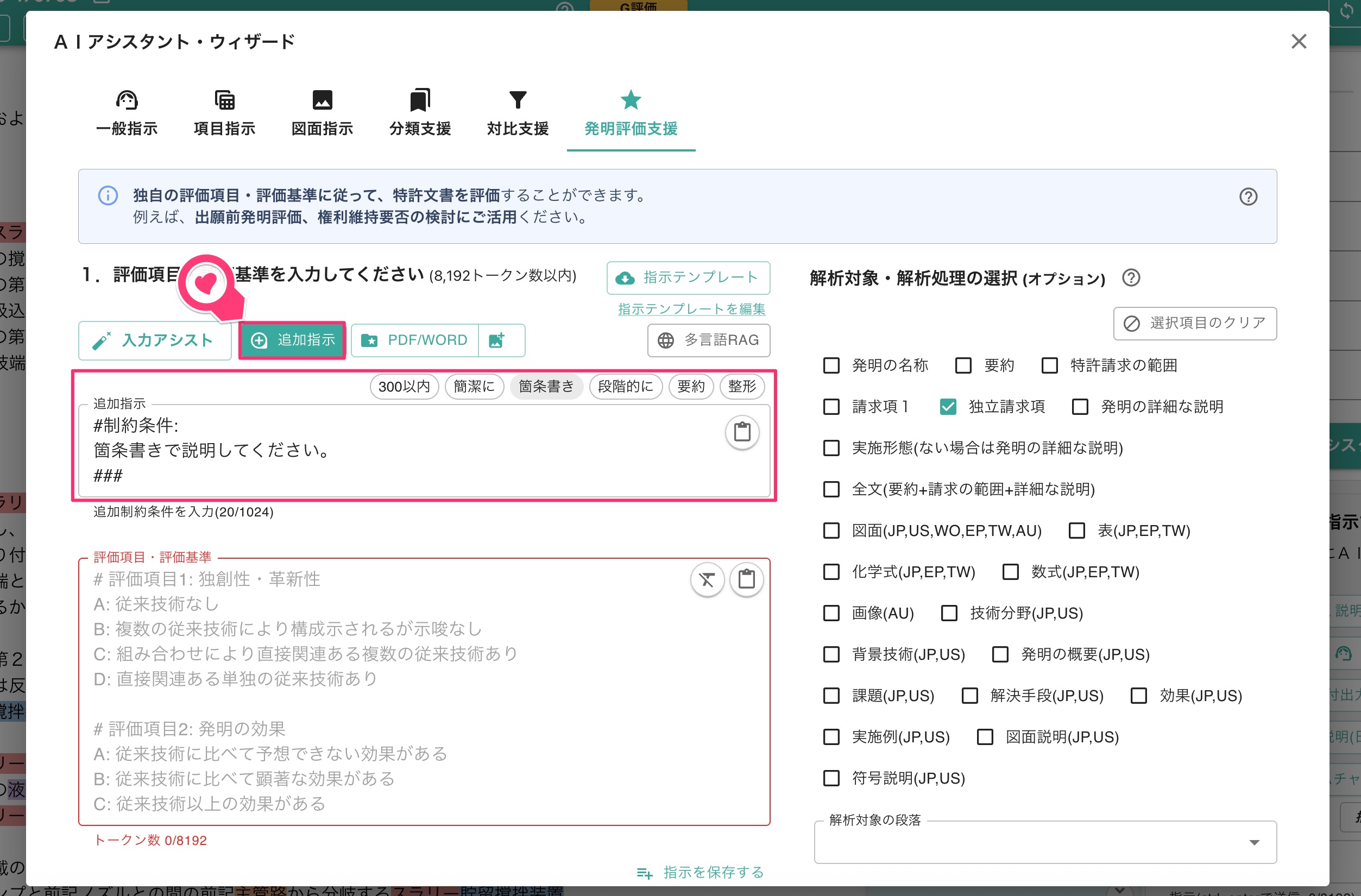Viewport: 1361px width, 896px height.
Task: Click paste icon in 追加指示 field
Action: click(742, 432)
